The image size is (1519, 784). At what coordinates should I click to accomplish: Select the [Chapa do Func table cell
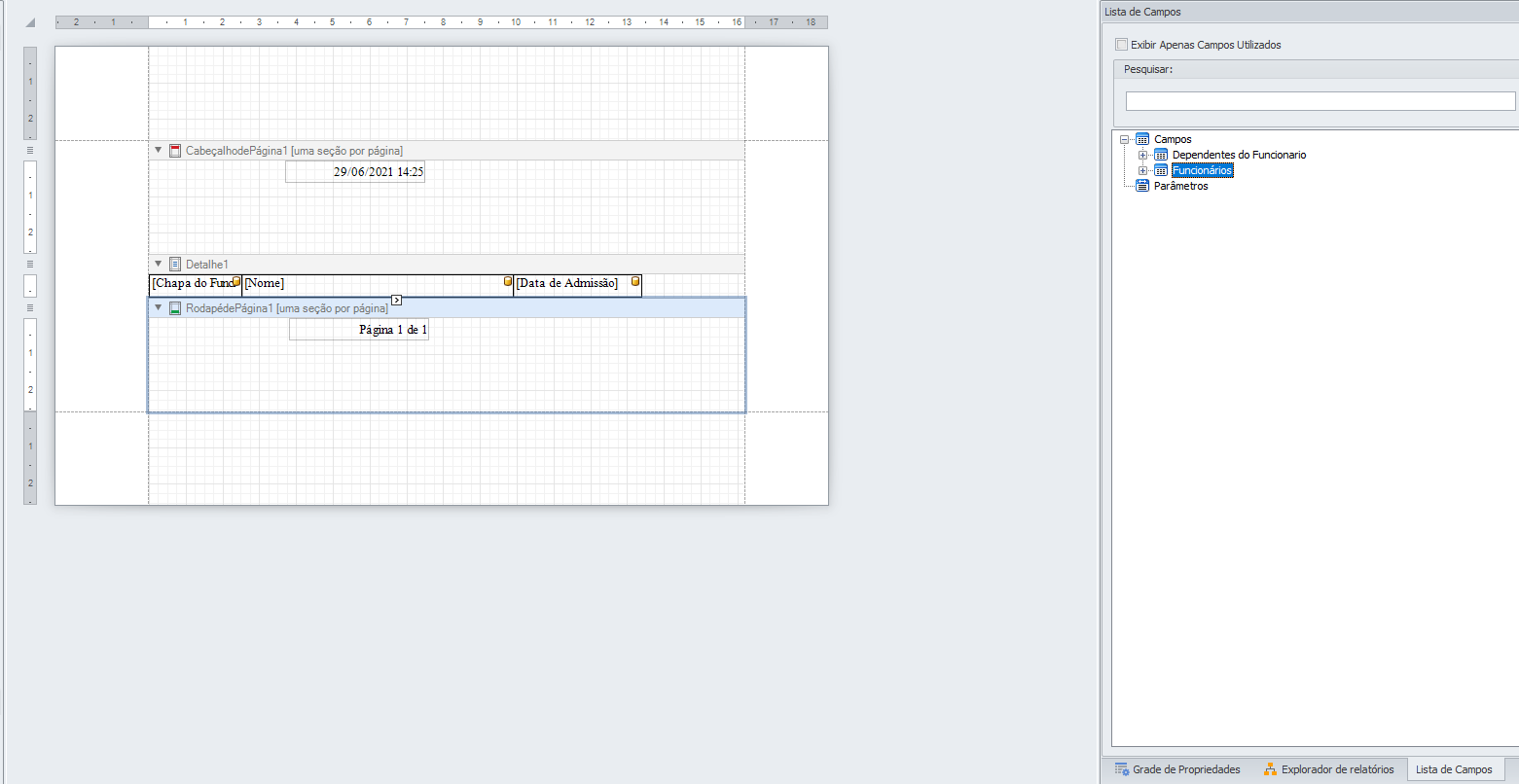[x=195, y=284]
